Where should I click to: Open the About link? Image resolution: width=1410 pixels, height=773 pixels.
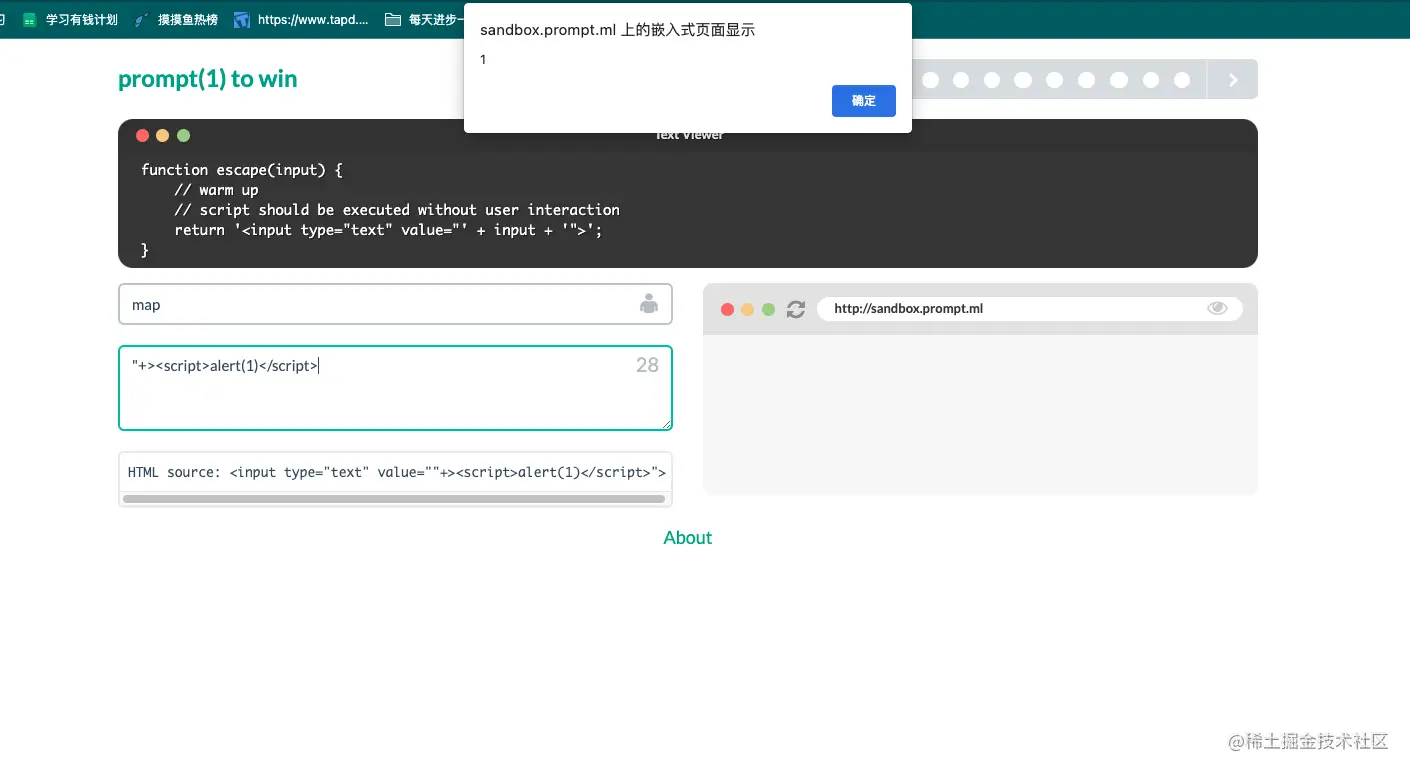point(688,538)
